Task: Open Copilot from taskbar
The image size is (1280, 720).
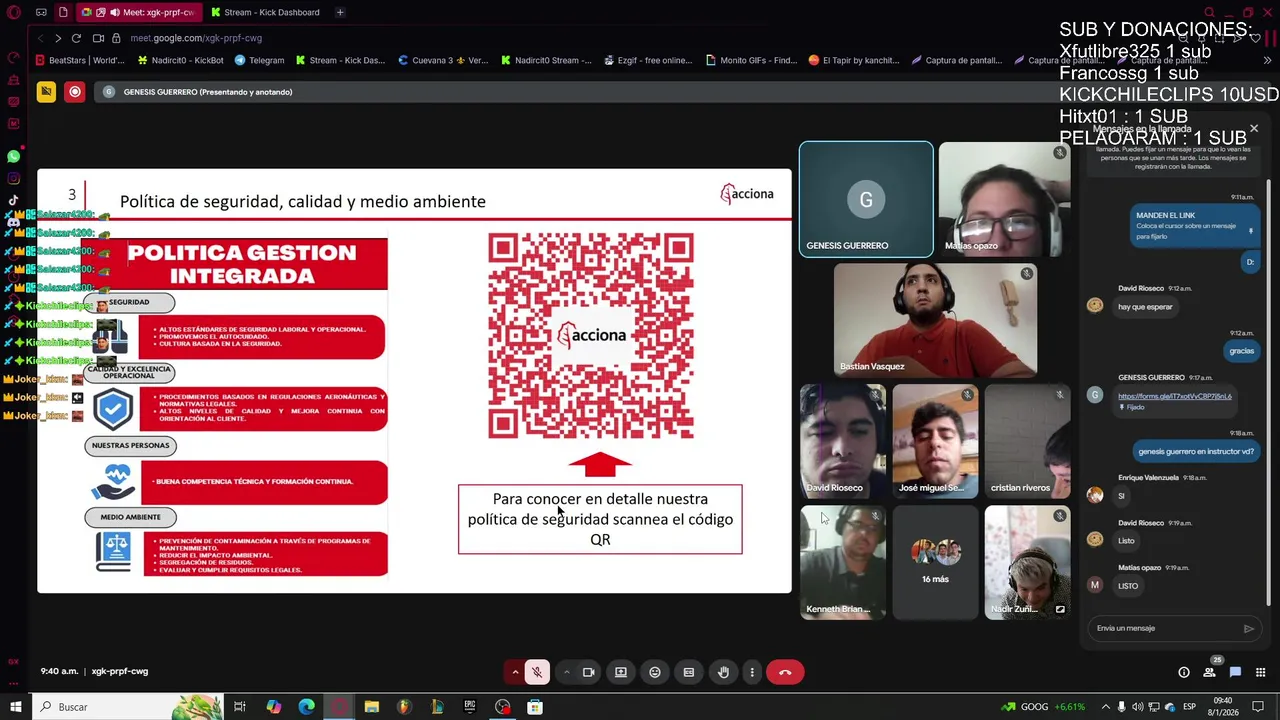Action: [x=274, y=707]
